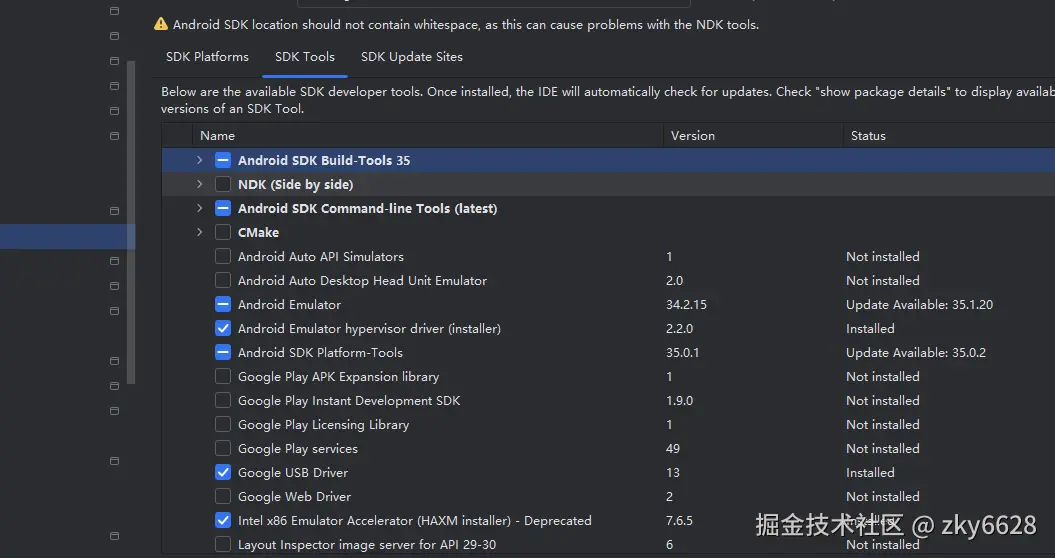Screen dimensions: 1055x558
Task: Enable the CMake checkbox
Action: [223, 232]
